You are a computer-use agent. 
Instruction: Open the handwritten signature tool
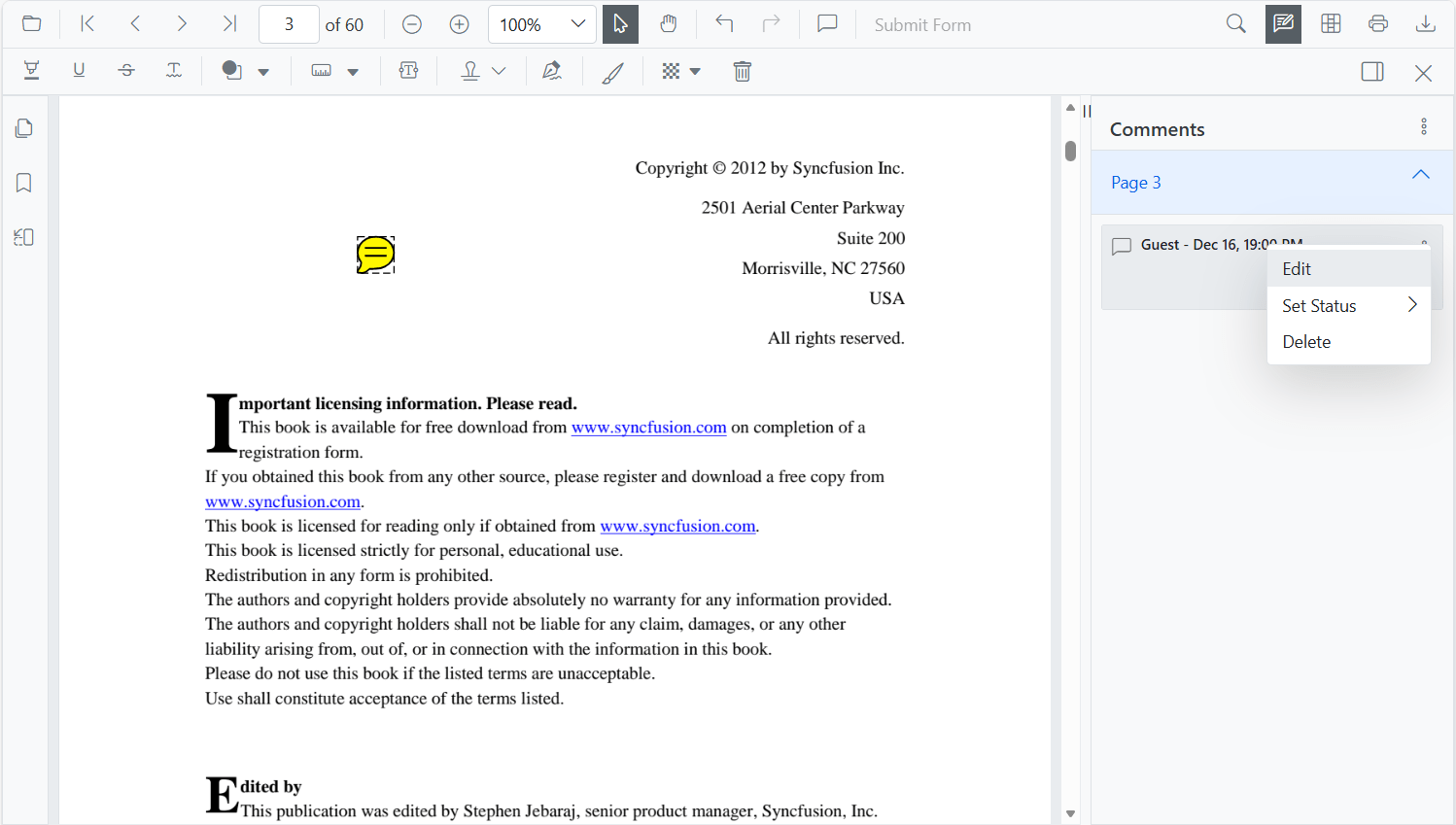(x=552, y=70)
